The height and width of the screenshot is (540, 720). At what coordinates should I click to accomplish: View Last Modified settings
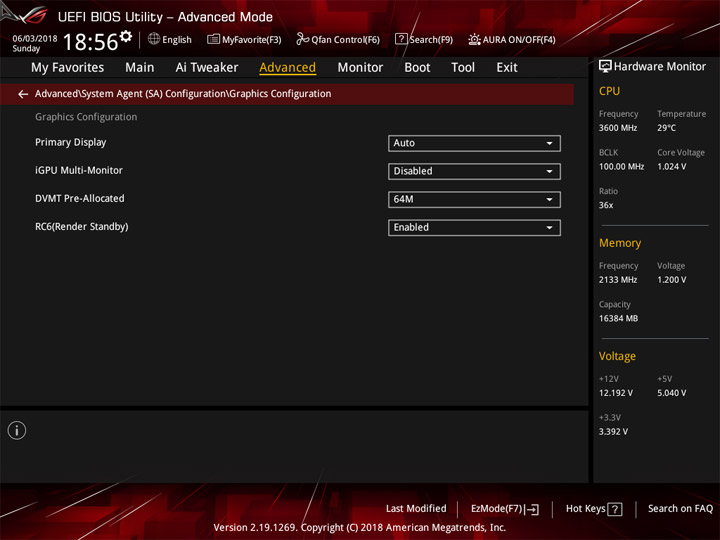tap(416, 509)
